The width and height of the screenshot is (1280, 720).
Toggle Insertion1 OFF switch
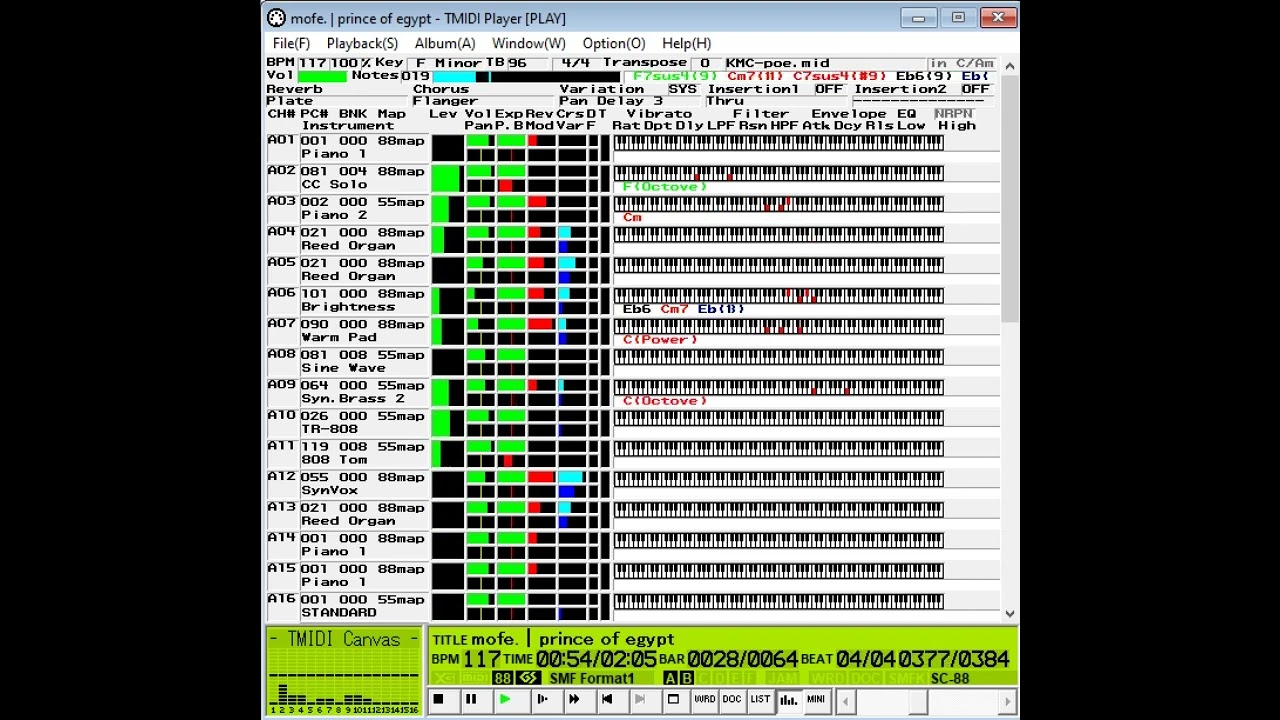pyautogui.click(x=829, y=89)
